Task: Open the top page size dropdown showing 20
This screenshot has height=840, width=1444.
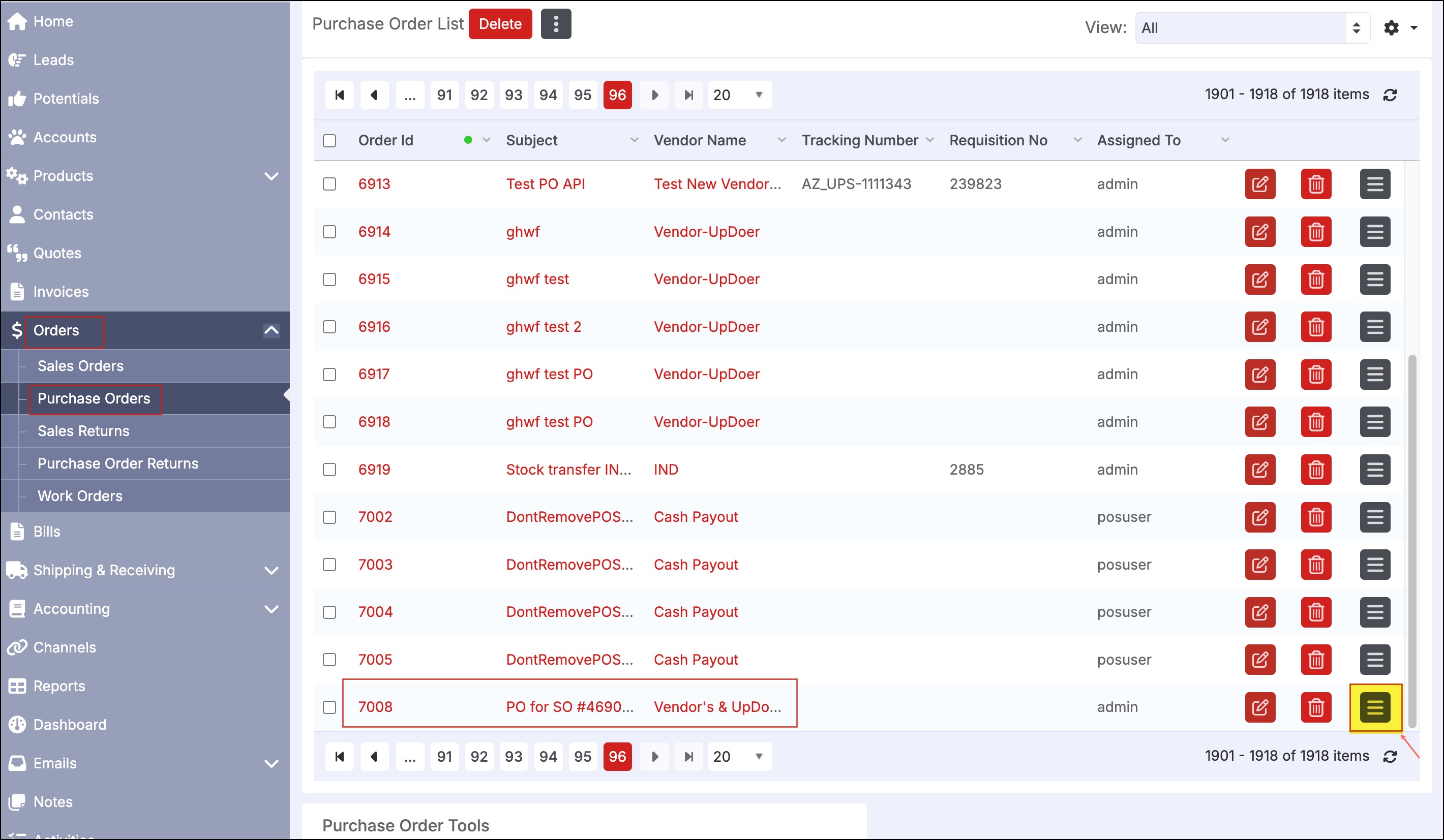Action: pos(739,95)
